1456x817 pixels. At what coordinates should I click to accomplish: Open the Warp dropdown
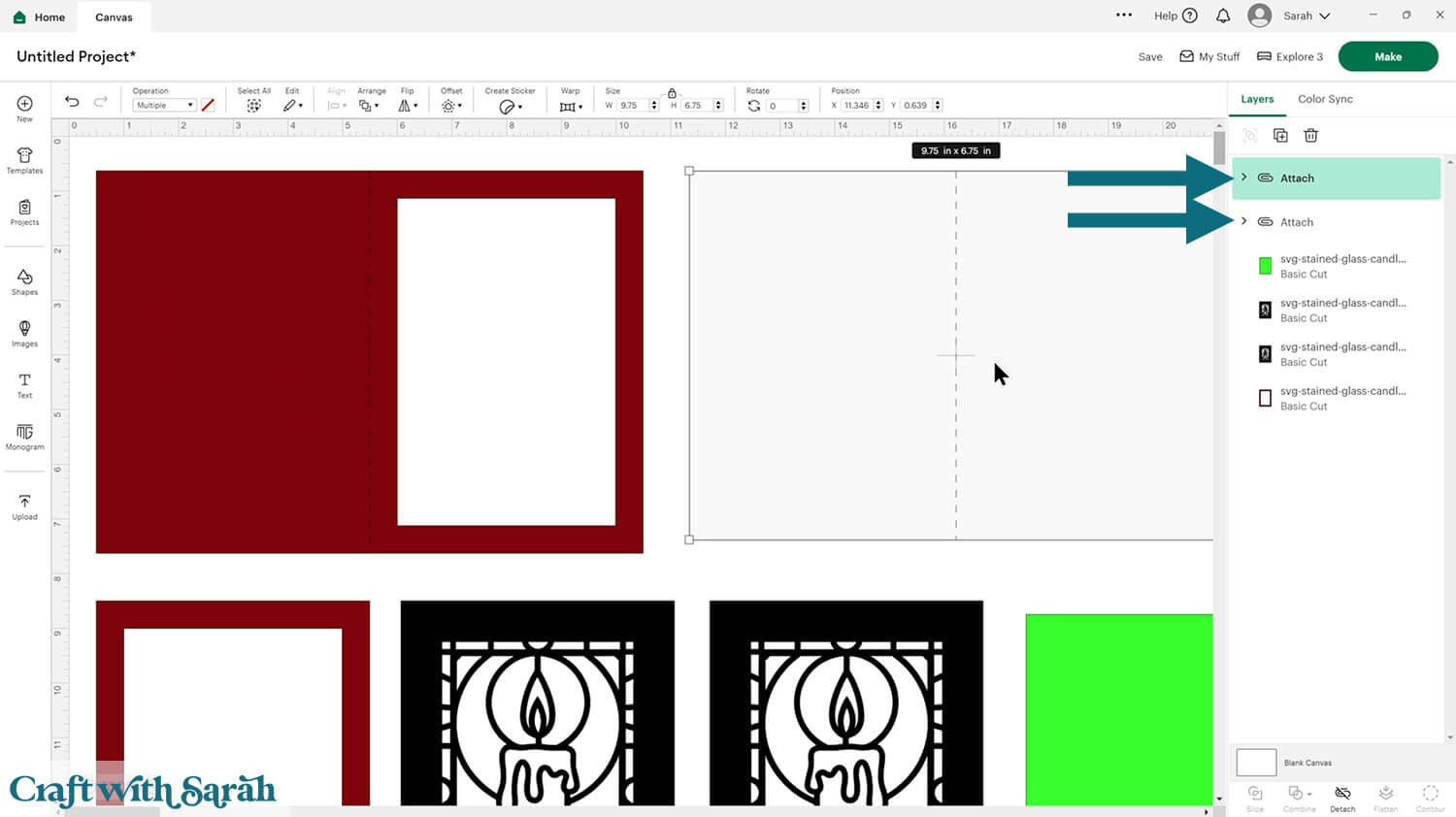[571, 107]
